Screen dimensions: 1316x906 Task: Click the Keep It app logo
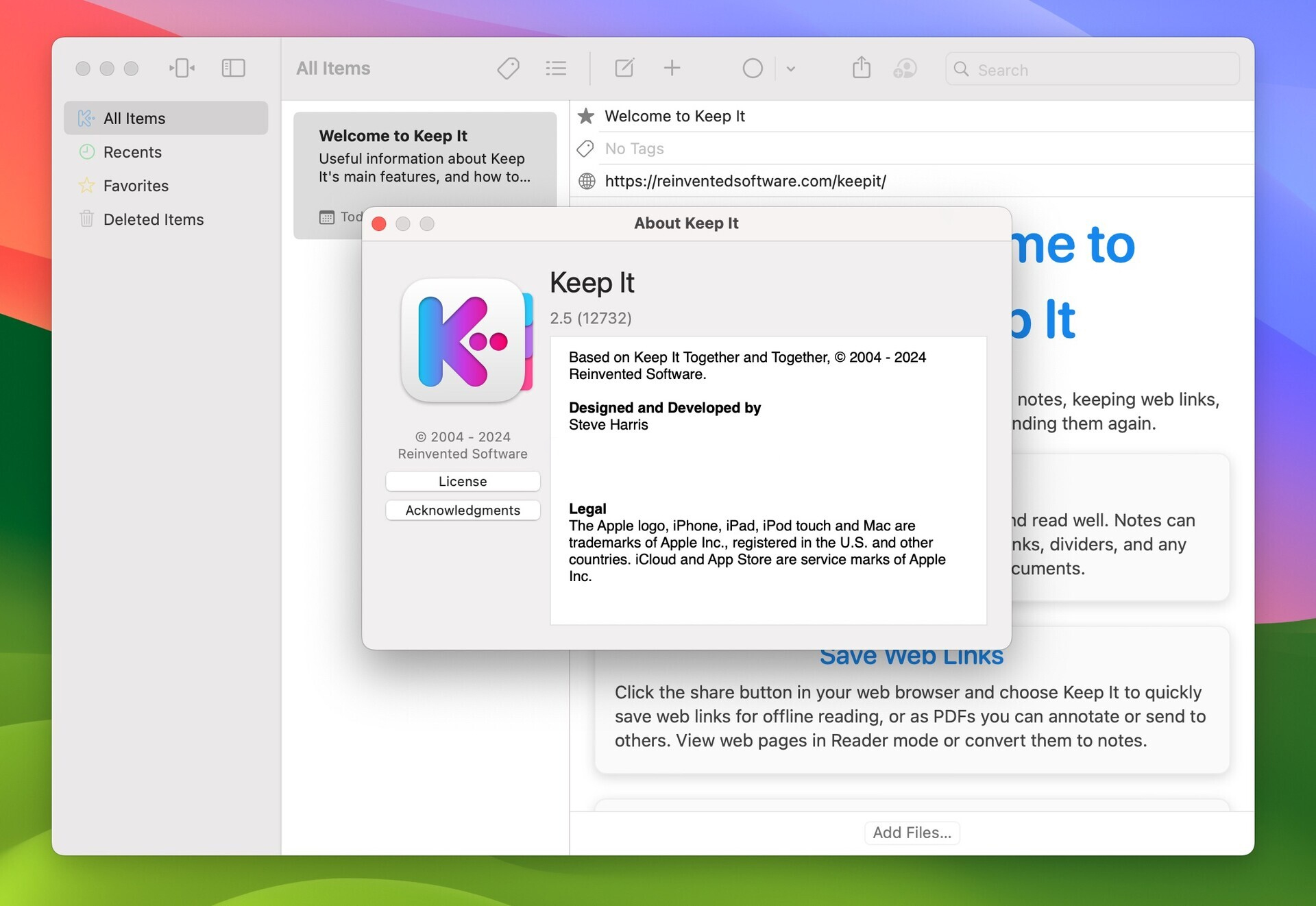467,341
